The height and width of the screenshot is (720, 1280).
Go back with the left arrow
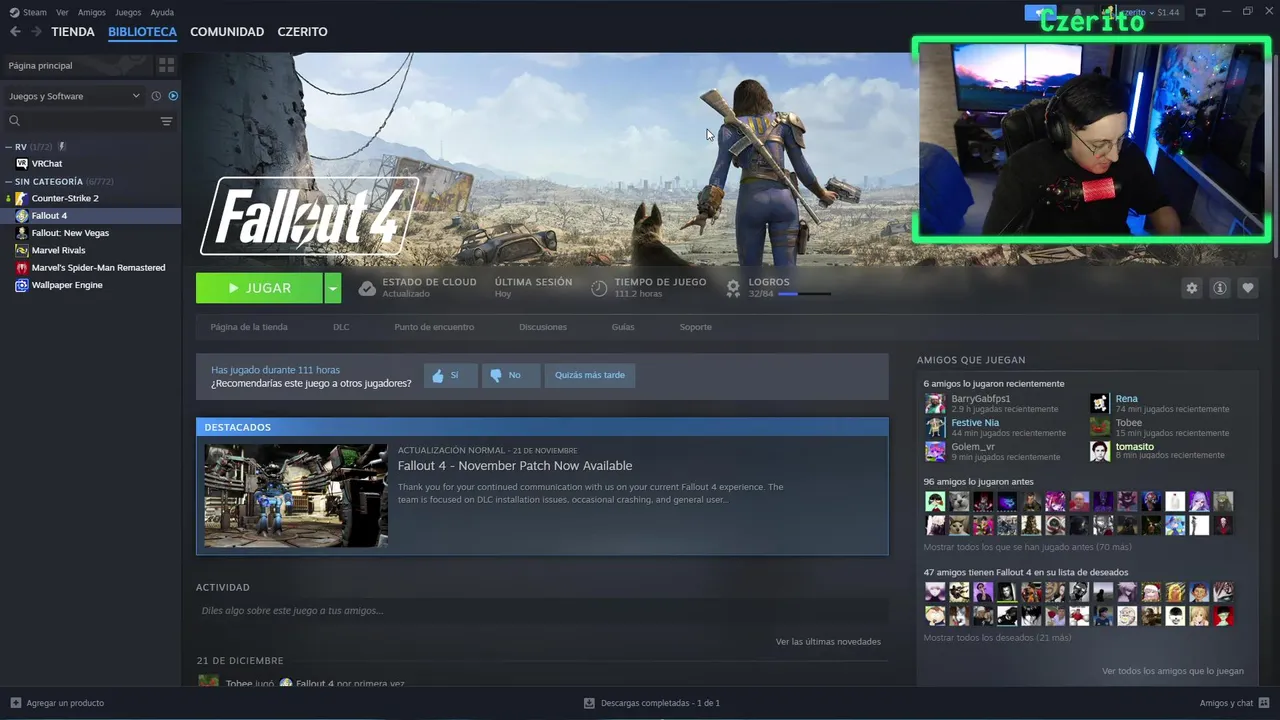pyautogui.click(x=15, y=32)
